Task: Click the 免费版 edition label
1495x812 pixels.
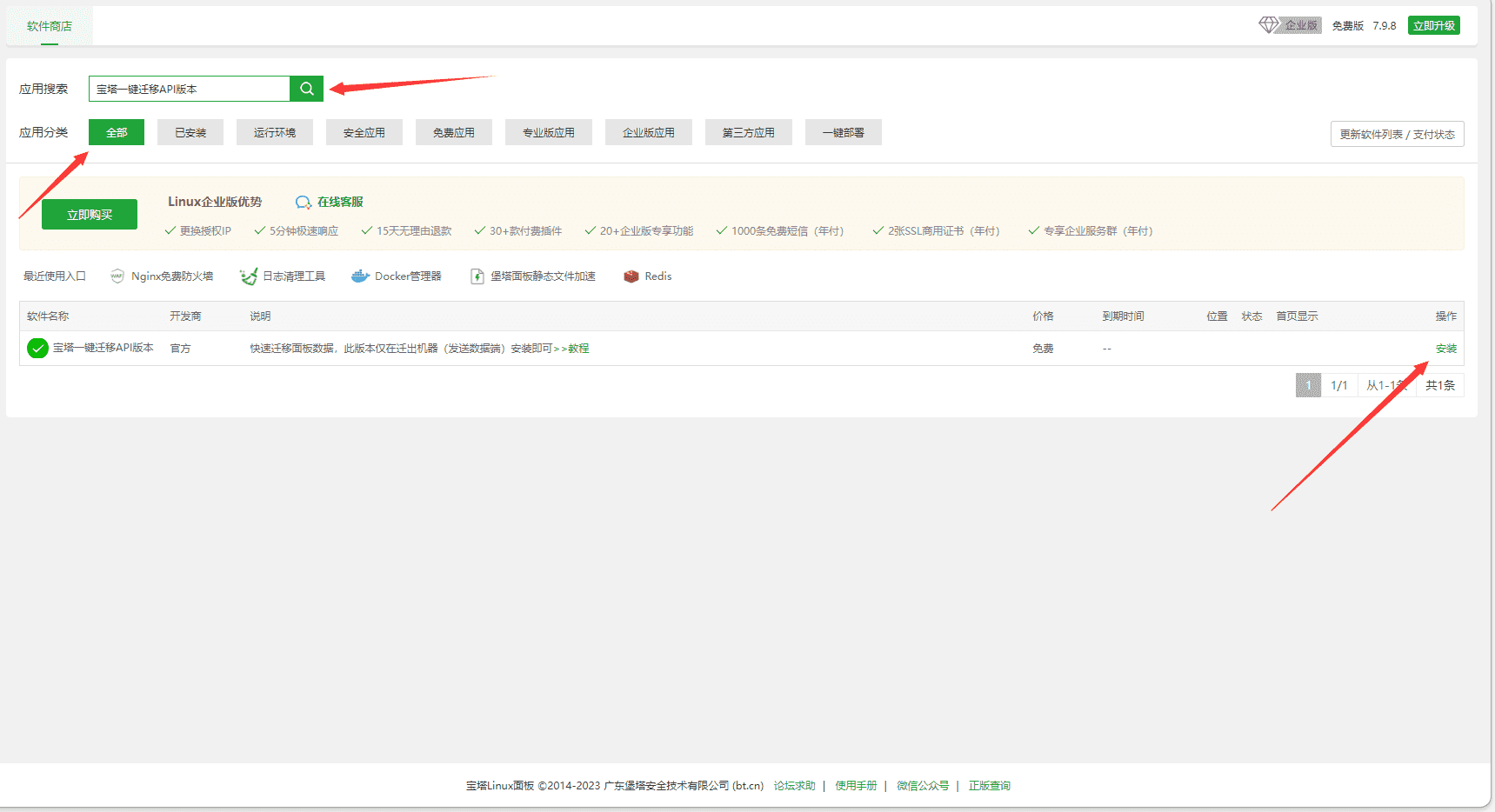Action: (x=1348, y=26)
